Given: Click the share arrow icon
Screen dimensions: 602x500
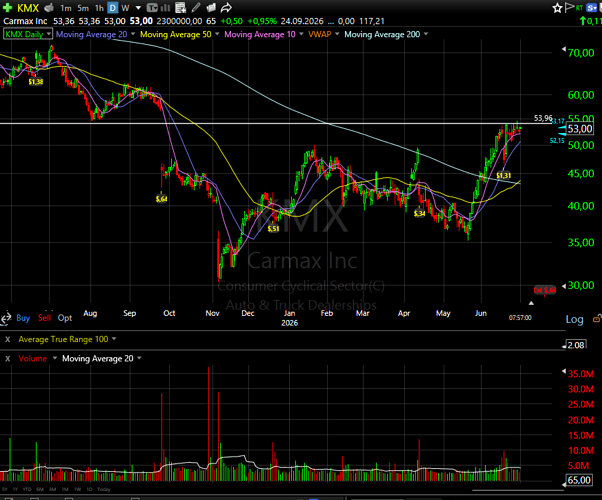Looking at the screenshot, I should [227, 7].
